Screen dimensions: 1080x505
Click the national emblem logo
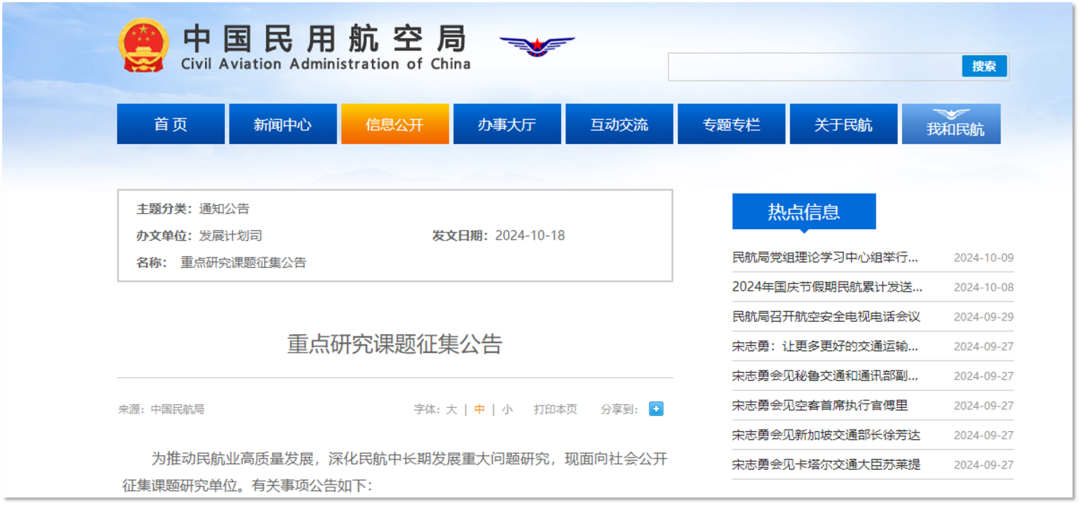tap(144, 46)
